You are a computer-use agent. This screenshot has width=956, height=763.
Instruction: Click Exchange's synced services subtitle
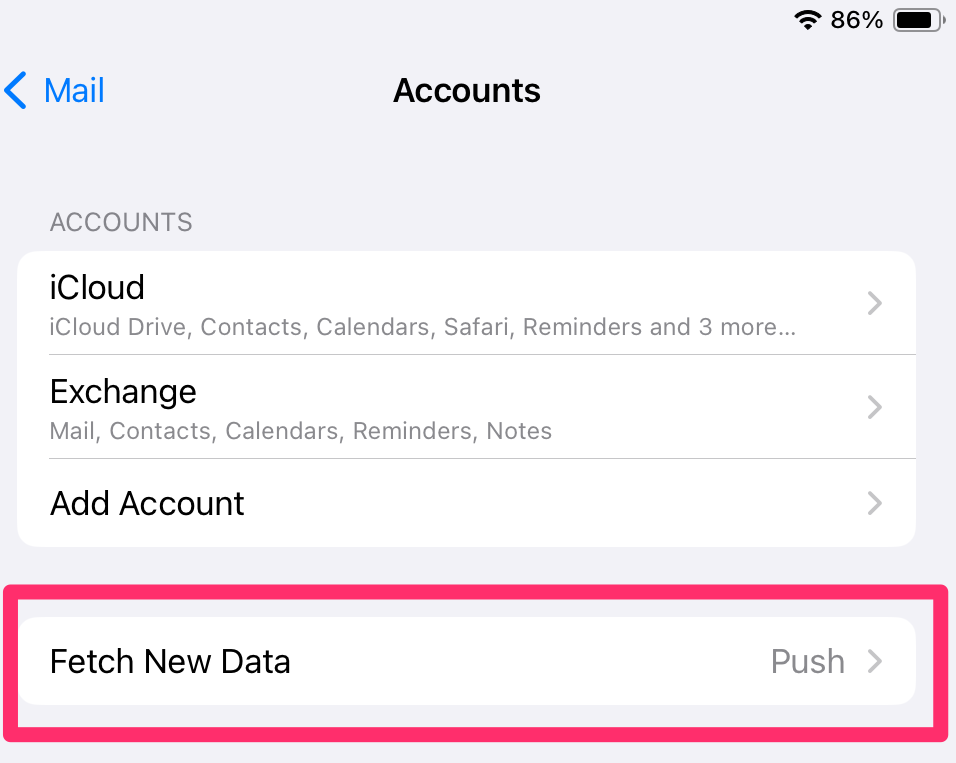[300, 431]
